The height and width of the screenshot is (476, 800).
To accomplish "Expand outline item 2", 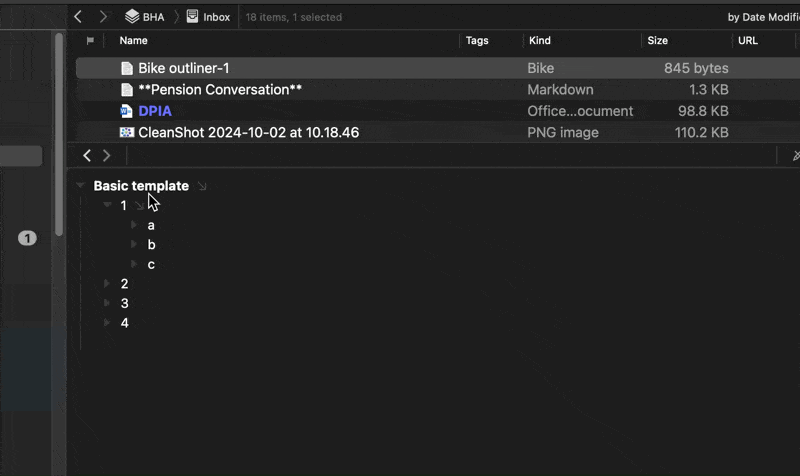I will (107, 283).
